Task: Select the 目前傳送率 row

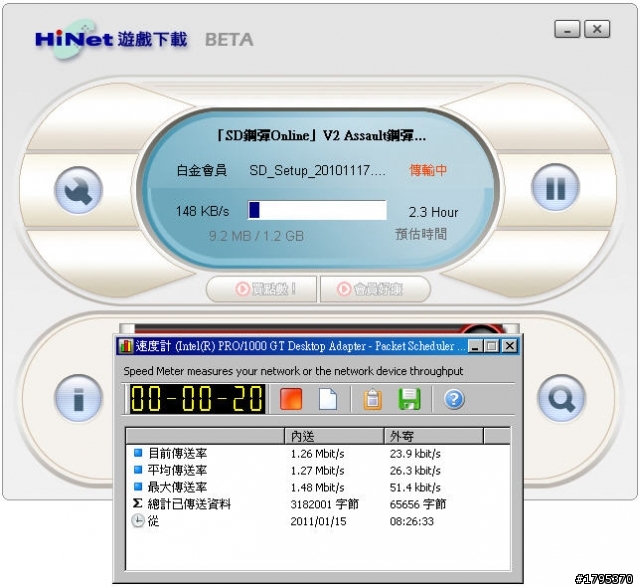Action: pyautogui.click(x=318, y=454)
